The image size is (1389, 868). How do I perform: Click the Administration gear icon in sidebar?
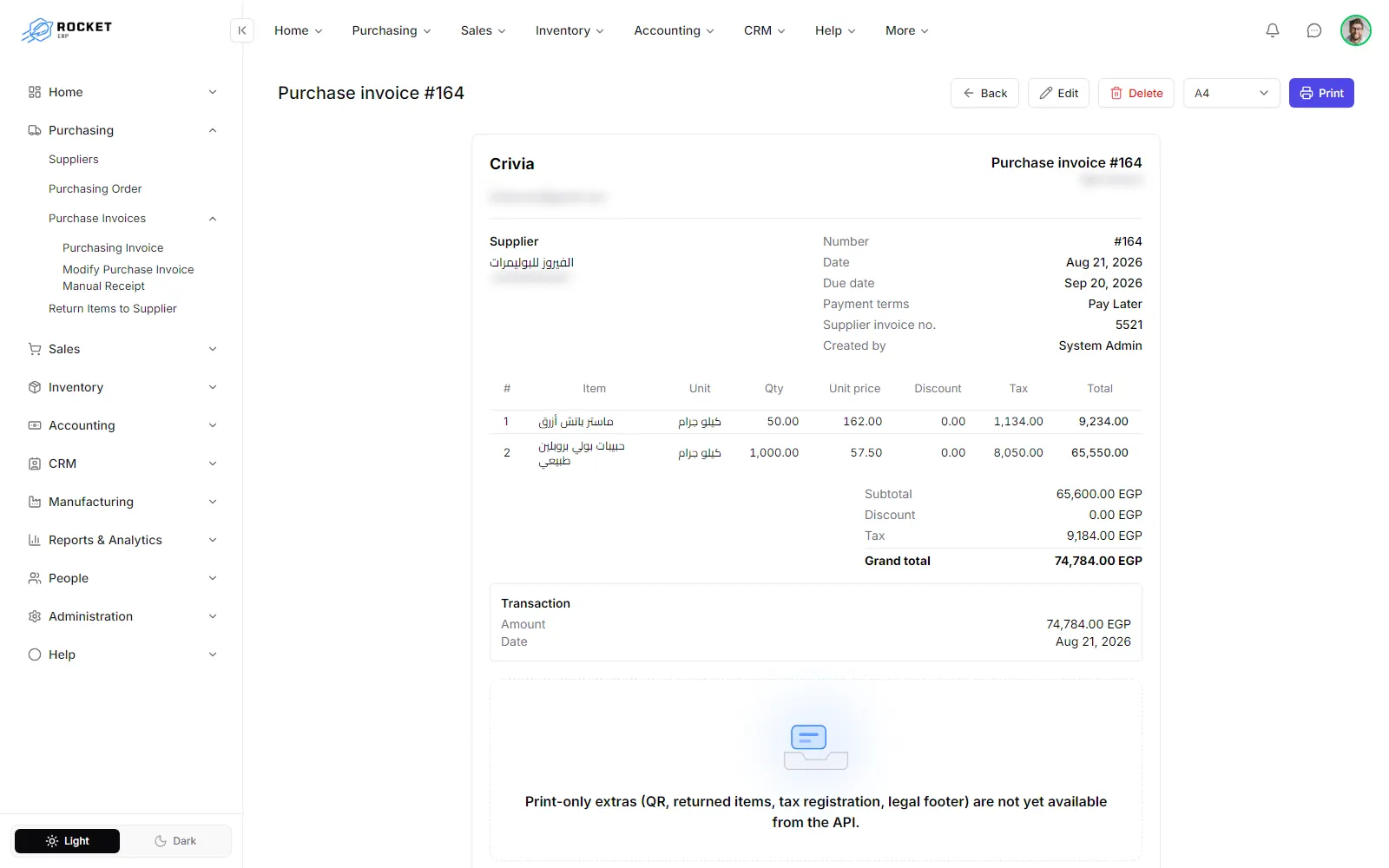point(35,616)
